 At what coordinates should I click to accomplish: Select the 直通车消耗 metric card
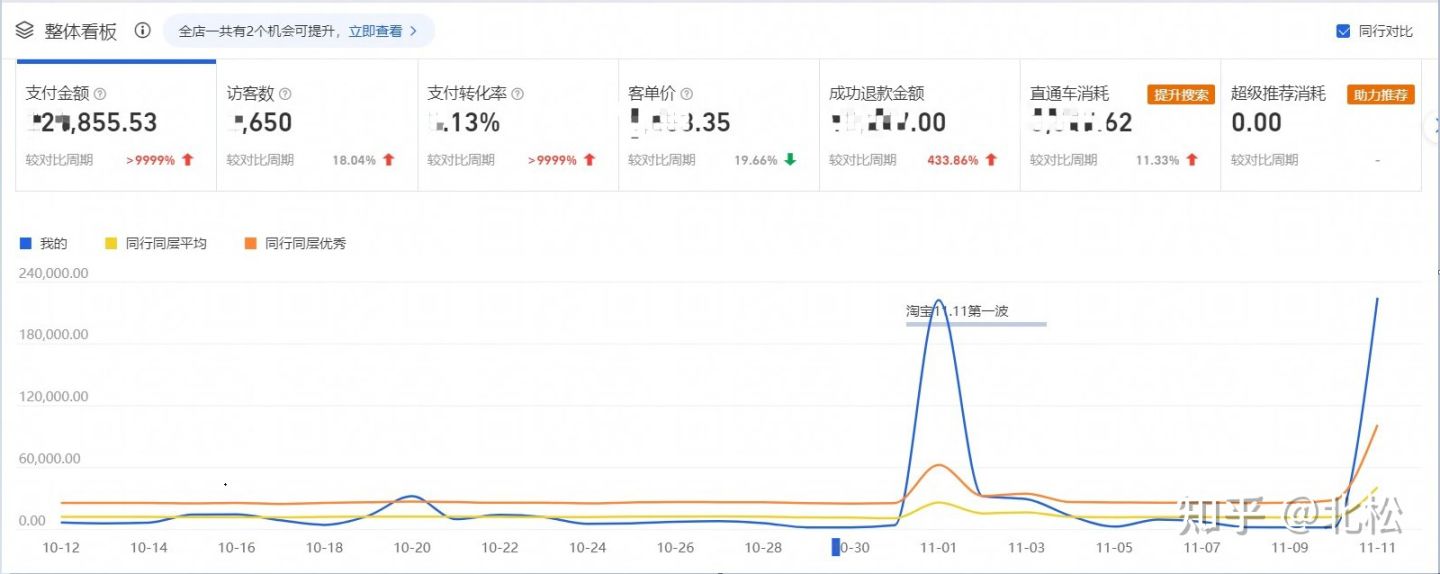[1121, 125]
